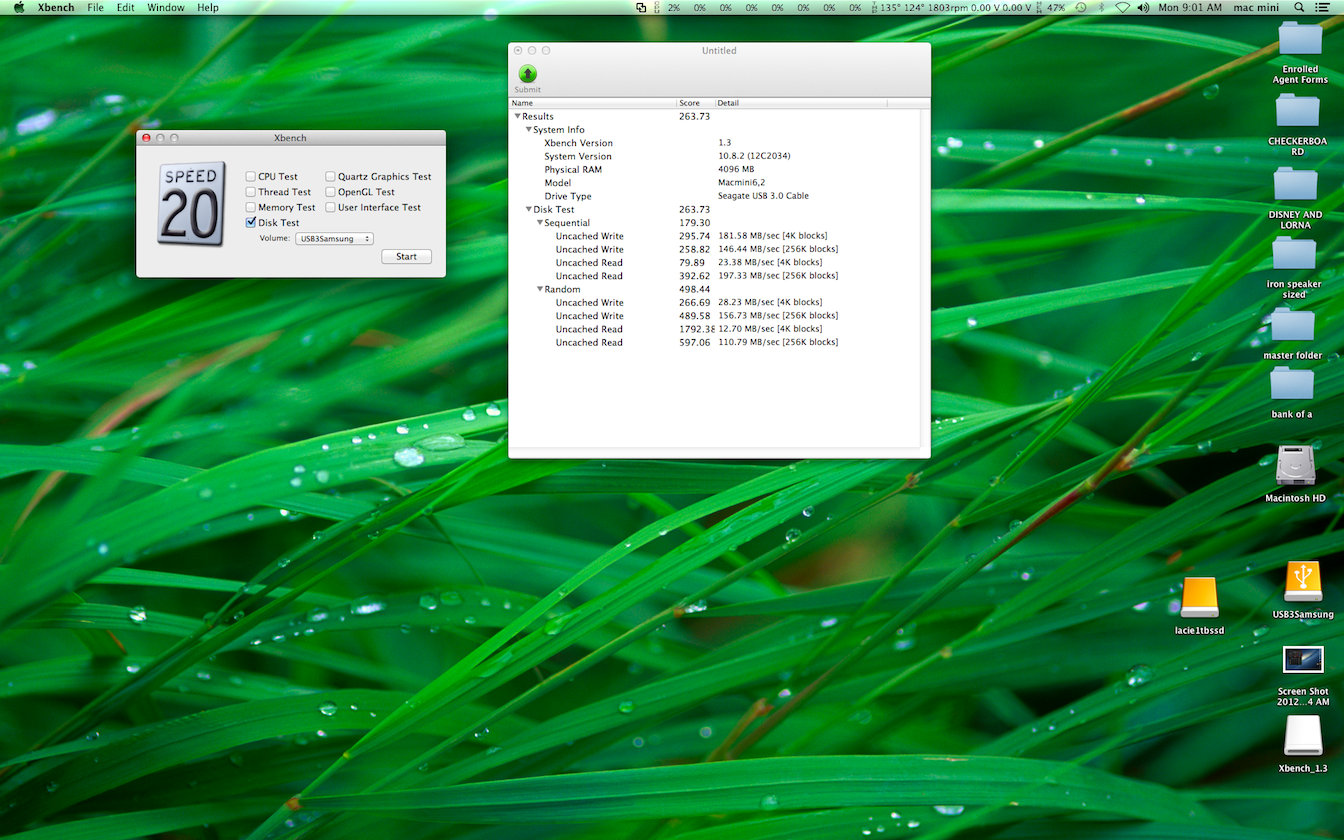Image resolution: width=1344 pixels, height=840 pixels.
Task: Click the Score column header
Action: click(x=696, y=103)
